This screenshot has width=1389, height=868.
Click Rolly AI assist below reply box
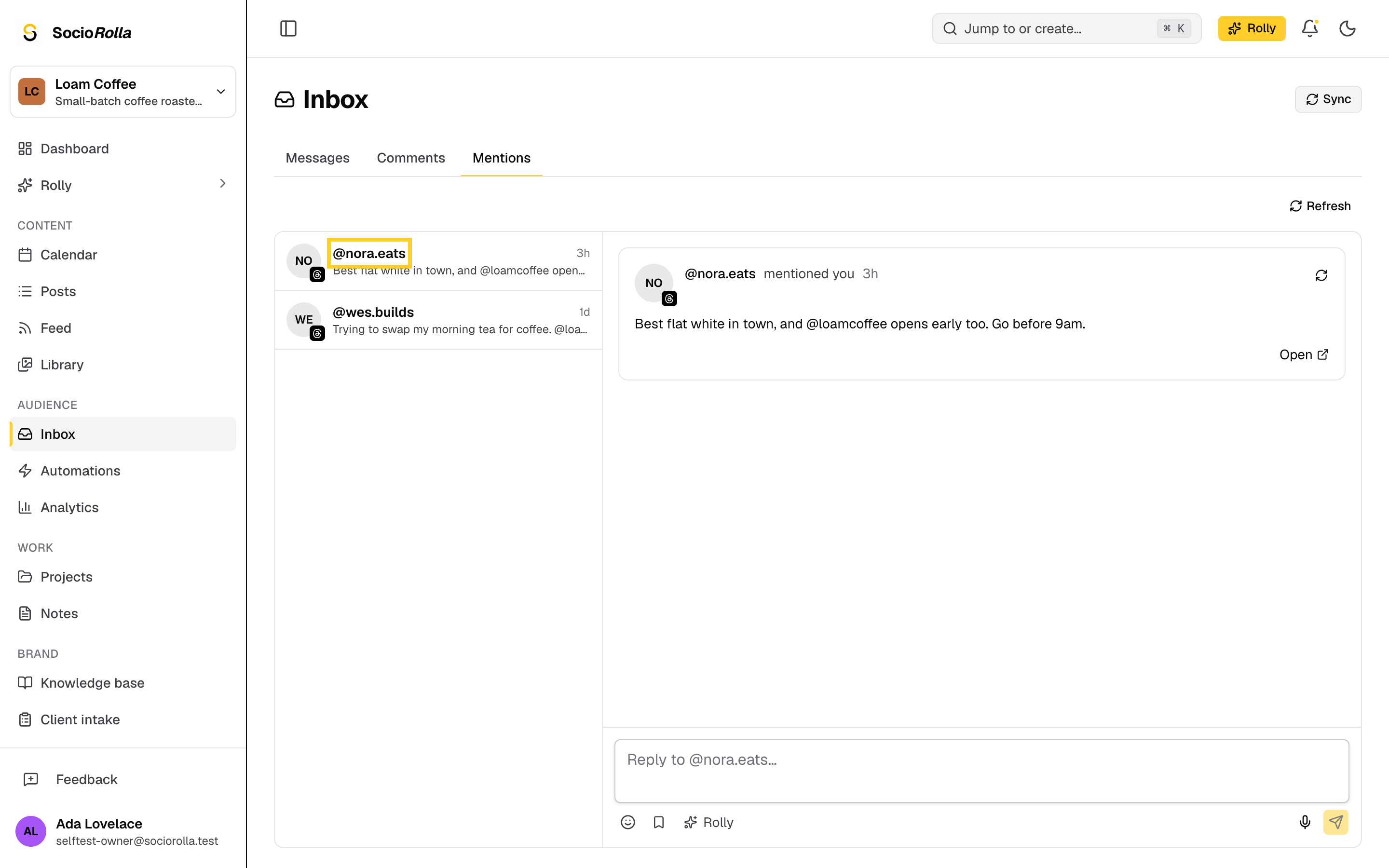[709, 823]
